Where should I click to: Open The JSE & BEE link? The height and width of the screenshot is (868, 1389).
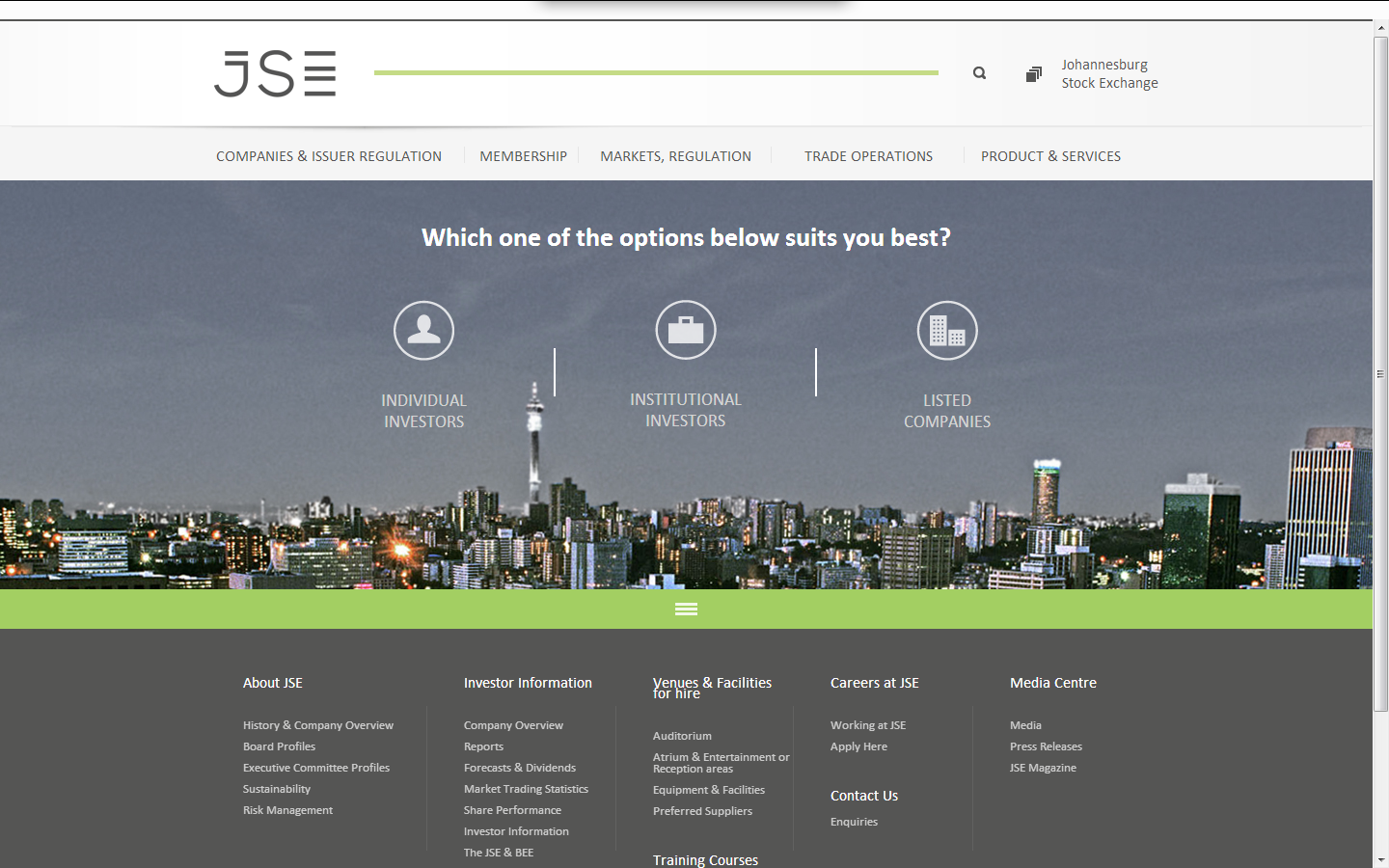coord(499,853)
